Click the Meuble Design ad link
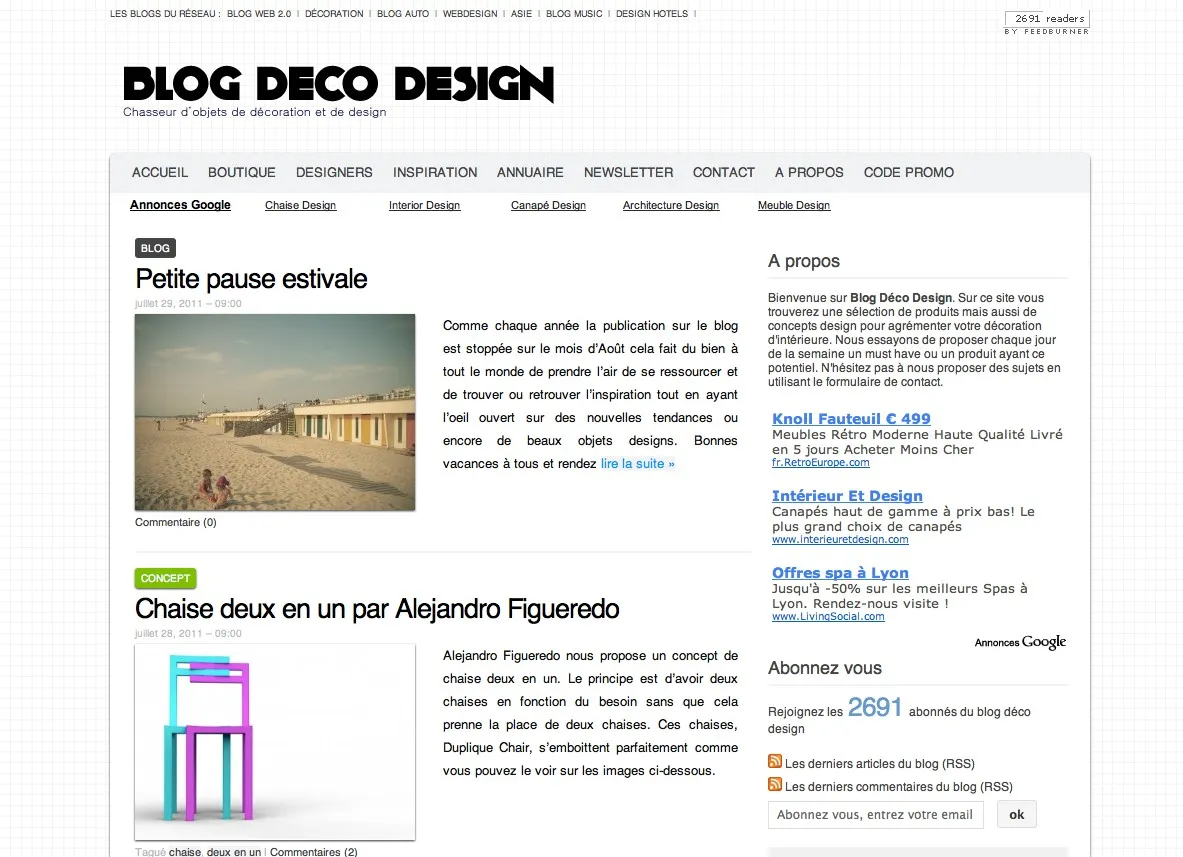The height and width of the screenshot is (857, 1183). [794, 205]
